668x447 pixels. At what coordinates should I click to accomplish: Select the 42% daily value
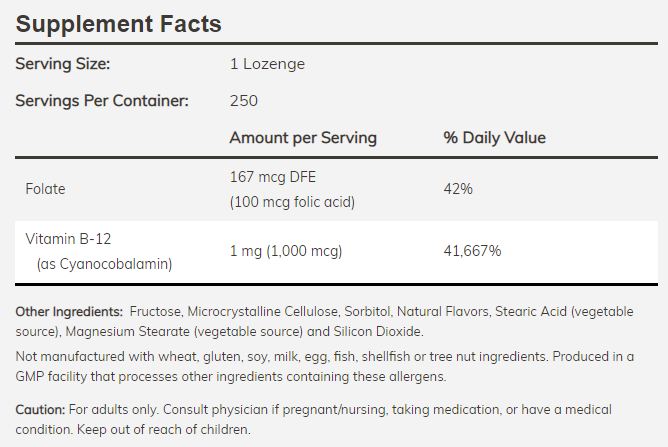pyautogui.click(x=459, y=188)
